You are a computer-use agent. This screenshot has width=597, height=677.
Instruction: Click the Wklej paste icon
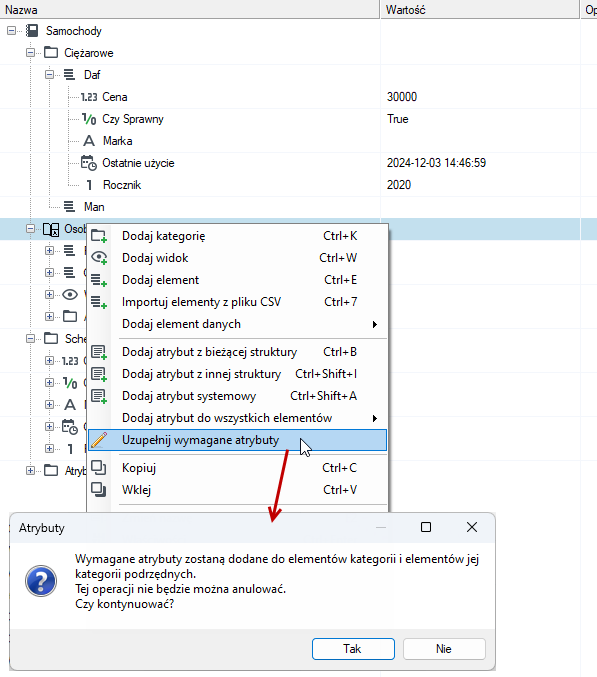pos(99,490)
